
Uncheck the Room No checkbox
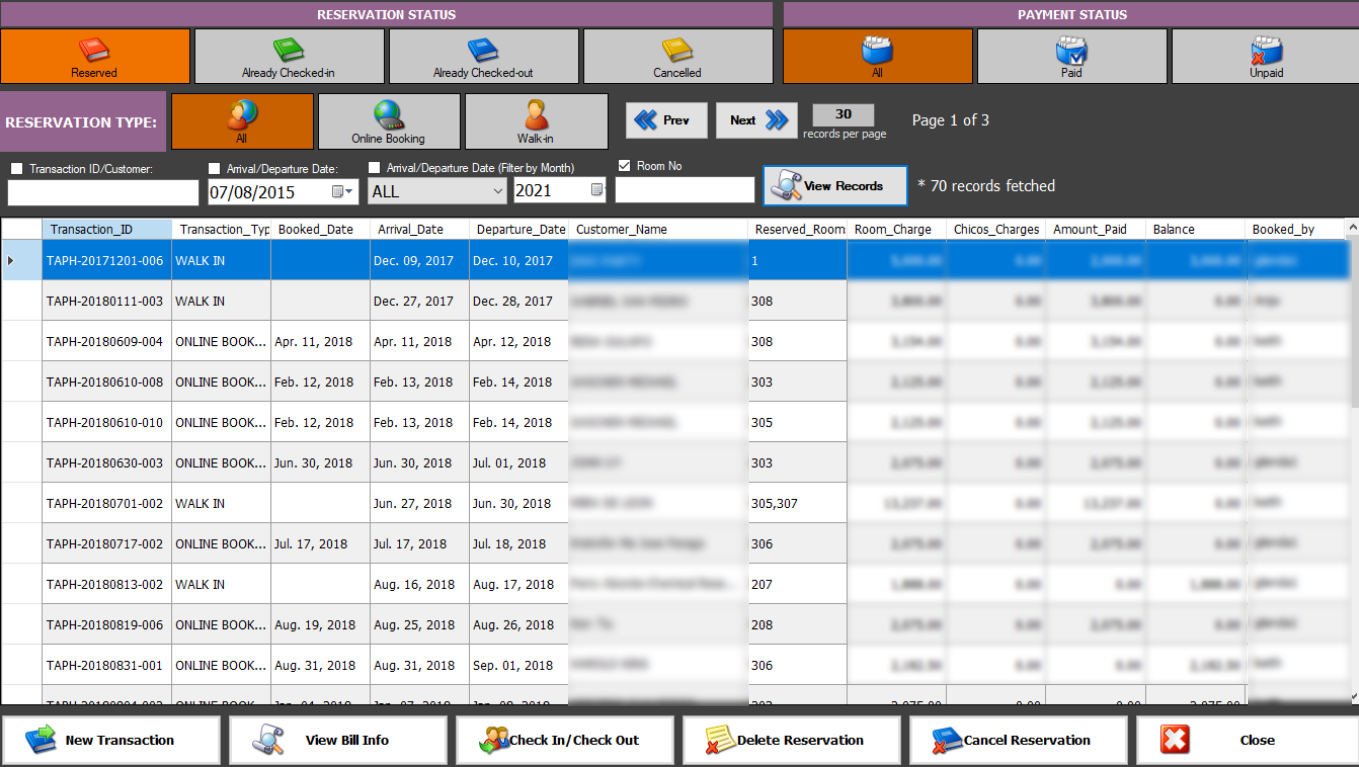(625, 166)
